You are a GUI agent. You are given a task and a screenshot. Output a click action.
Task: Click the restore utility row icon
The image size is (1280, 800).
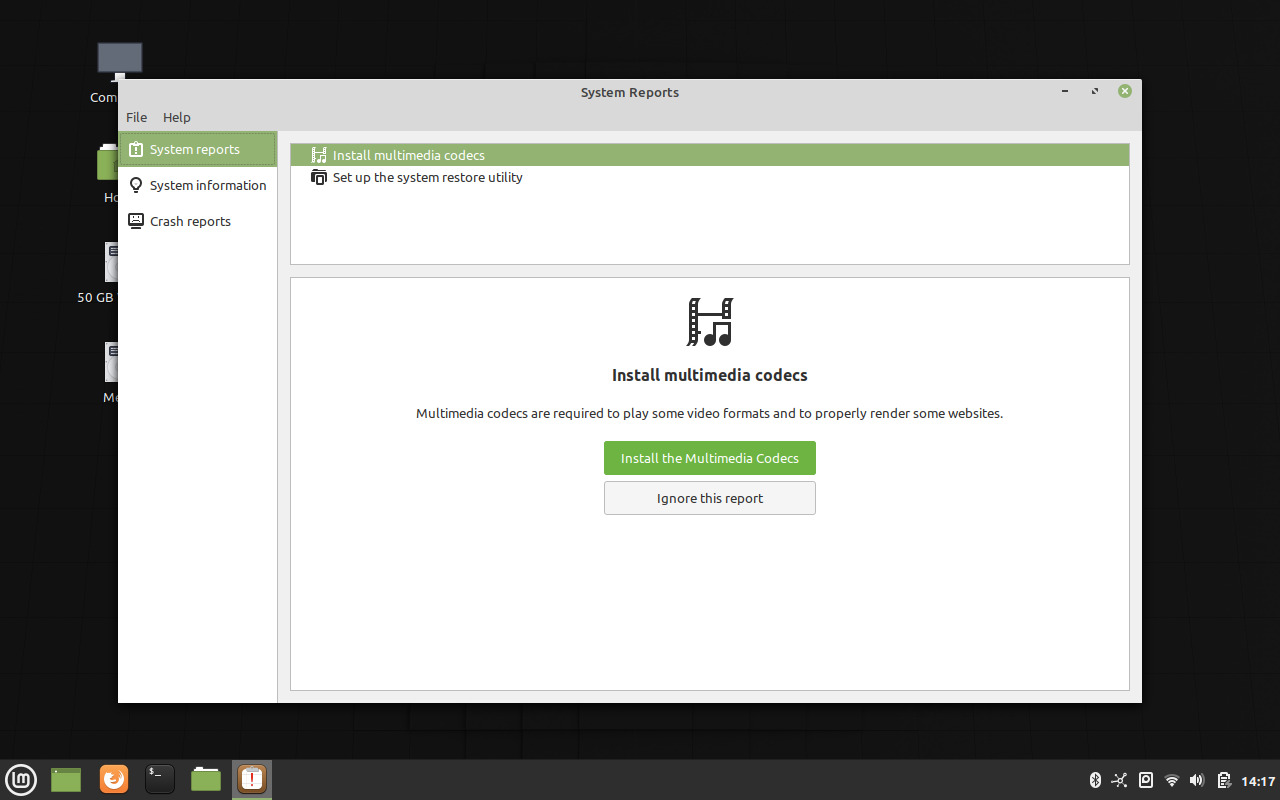coord(319,177)
